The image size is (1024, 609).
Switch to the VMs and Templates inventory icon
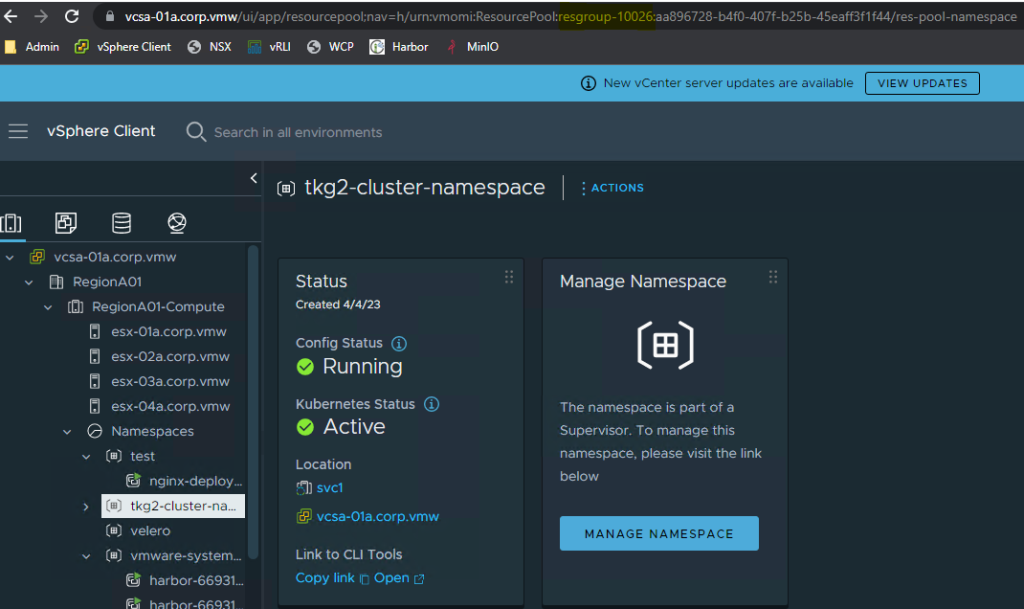point(65,222)
